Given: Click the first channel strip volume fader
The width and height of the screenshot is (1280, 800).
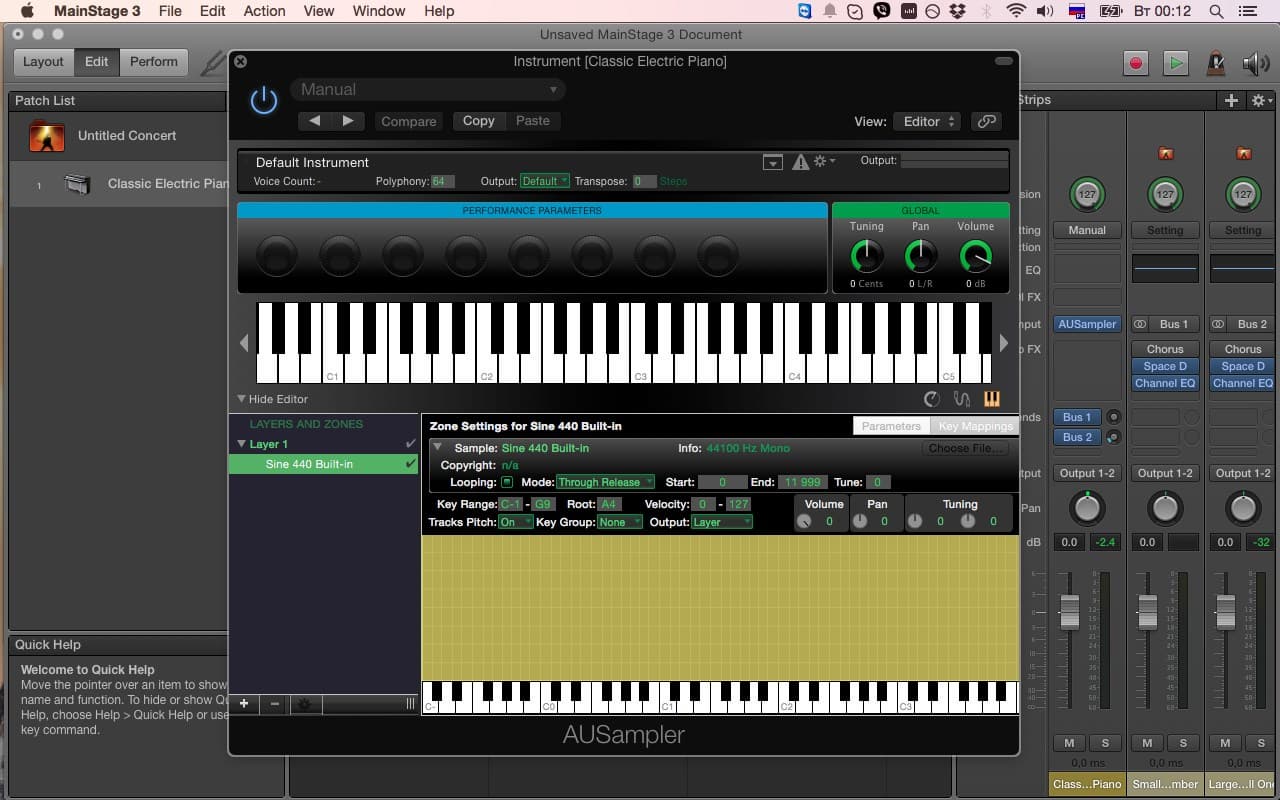Looking at the screenshot, I should click(1069, 611).
